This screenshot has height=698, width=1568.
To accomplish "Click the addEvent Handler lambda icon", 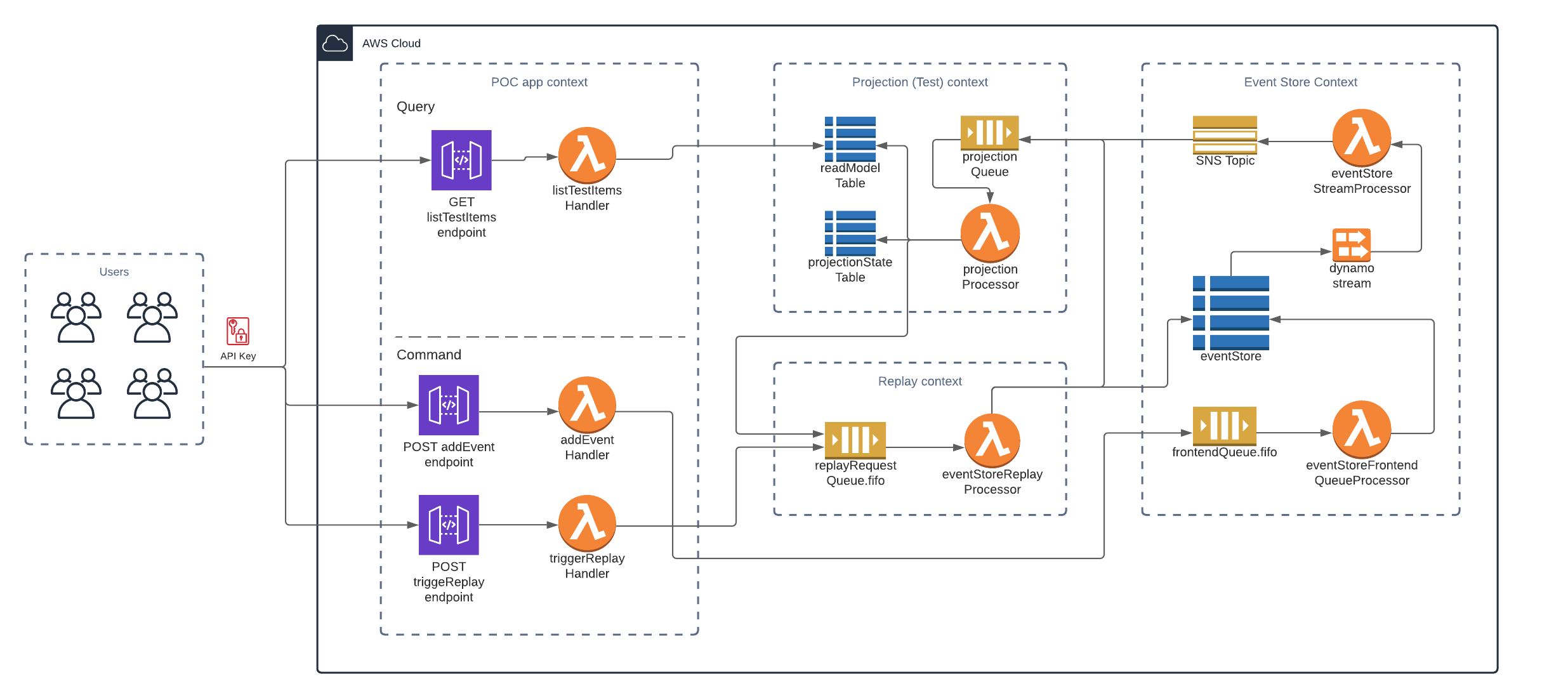I will [x=587, y=405].
